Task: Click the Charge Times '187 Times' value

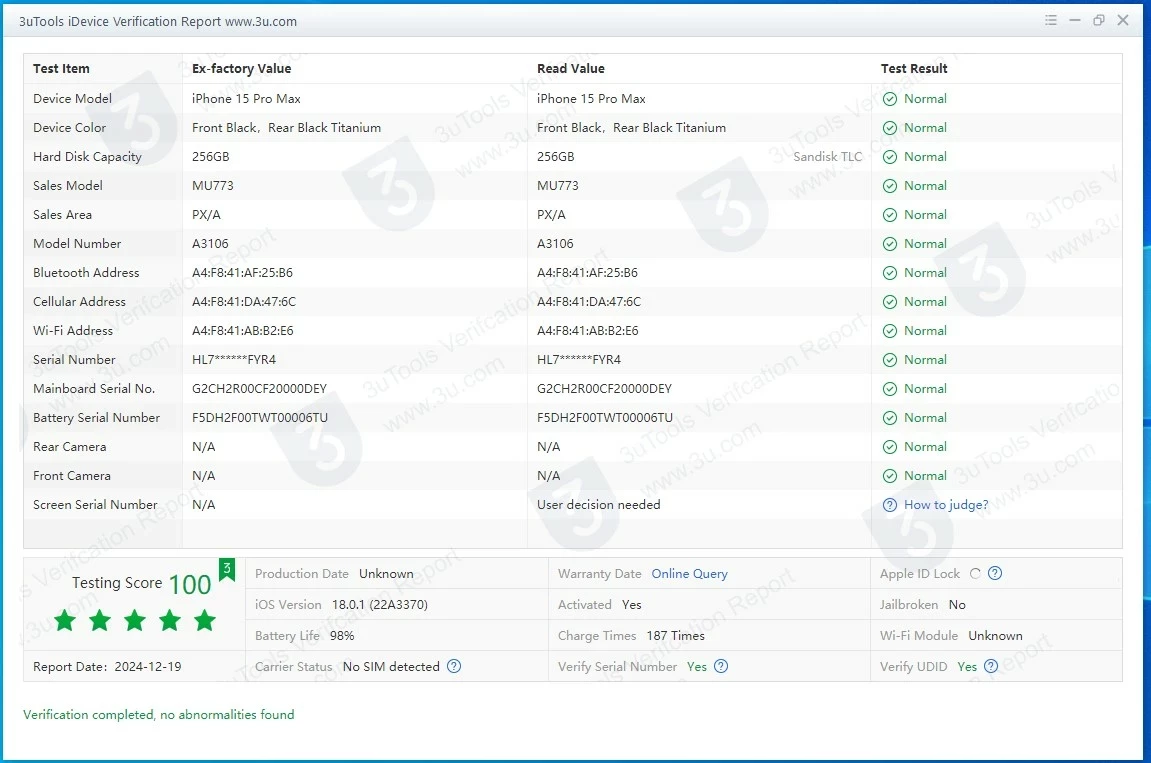Action: pos(675,635)
